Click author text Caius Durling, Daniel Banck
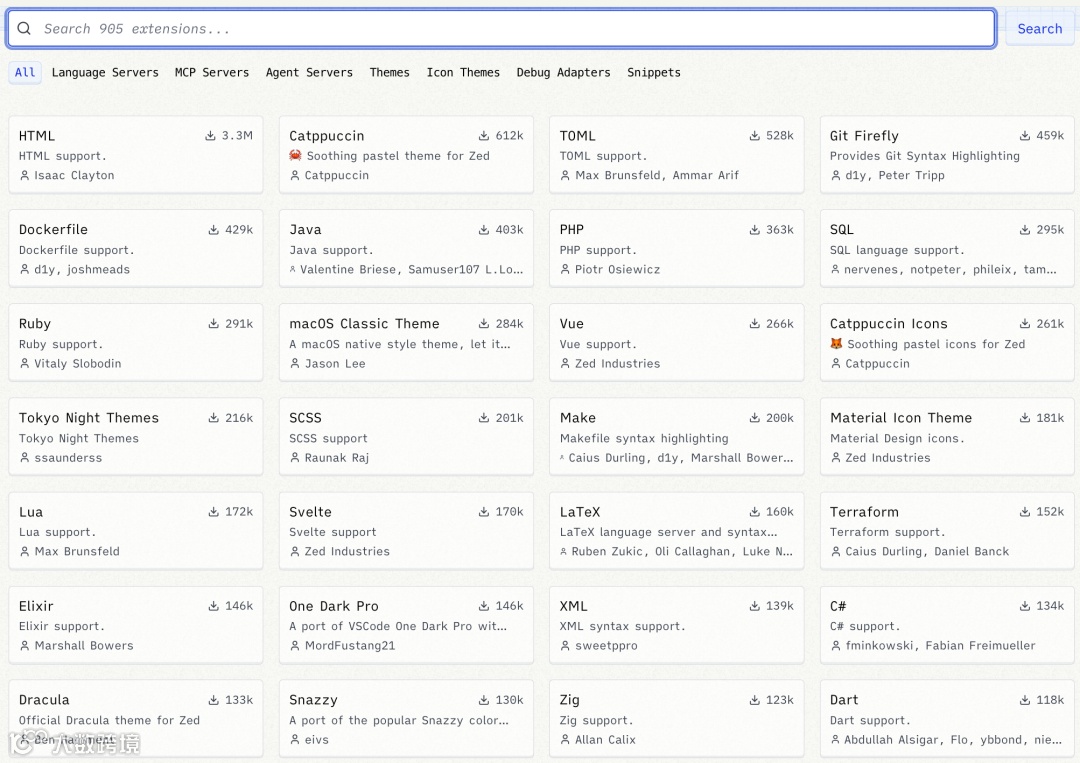1080x763 pixels. [927, 552]
